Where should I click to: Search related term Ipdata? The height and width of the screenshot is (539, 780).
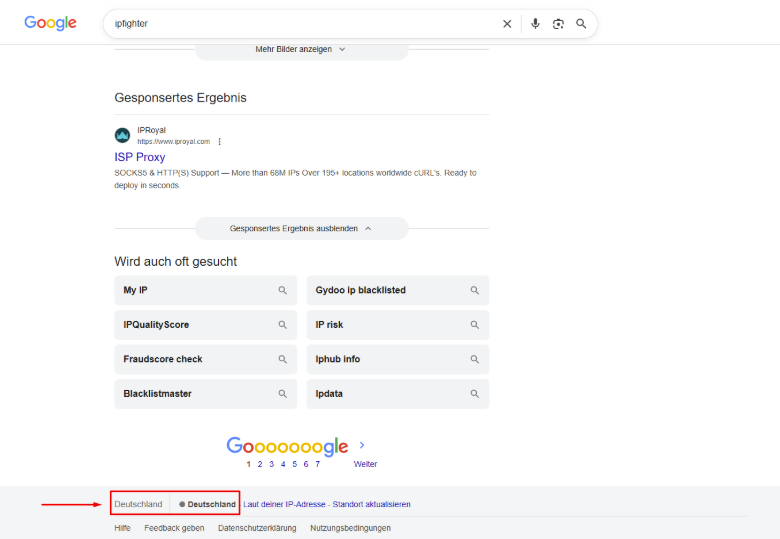coord(397,394)
